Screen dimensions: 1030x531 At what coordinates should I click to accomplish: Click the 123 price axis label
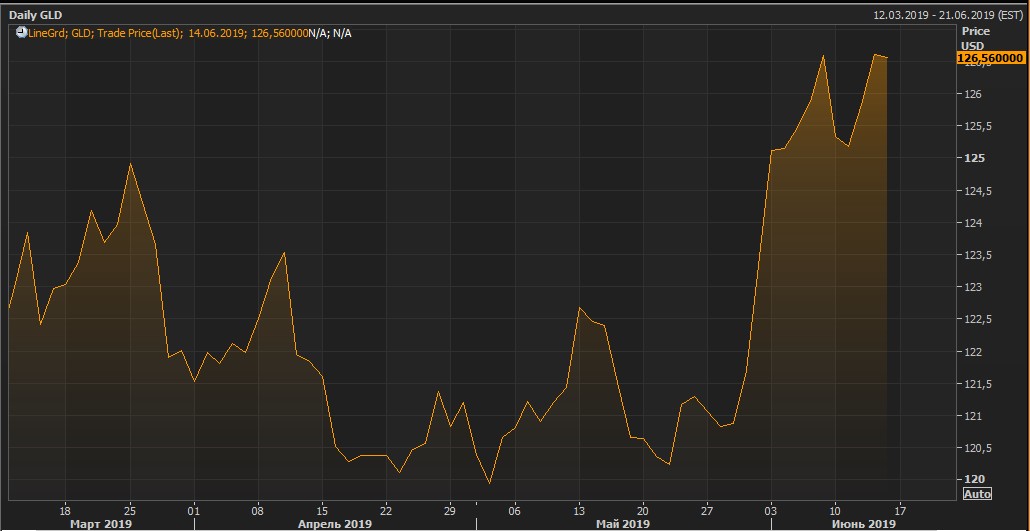coord(972,288)
